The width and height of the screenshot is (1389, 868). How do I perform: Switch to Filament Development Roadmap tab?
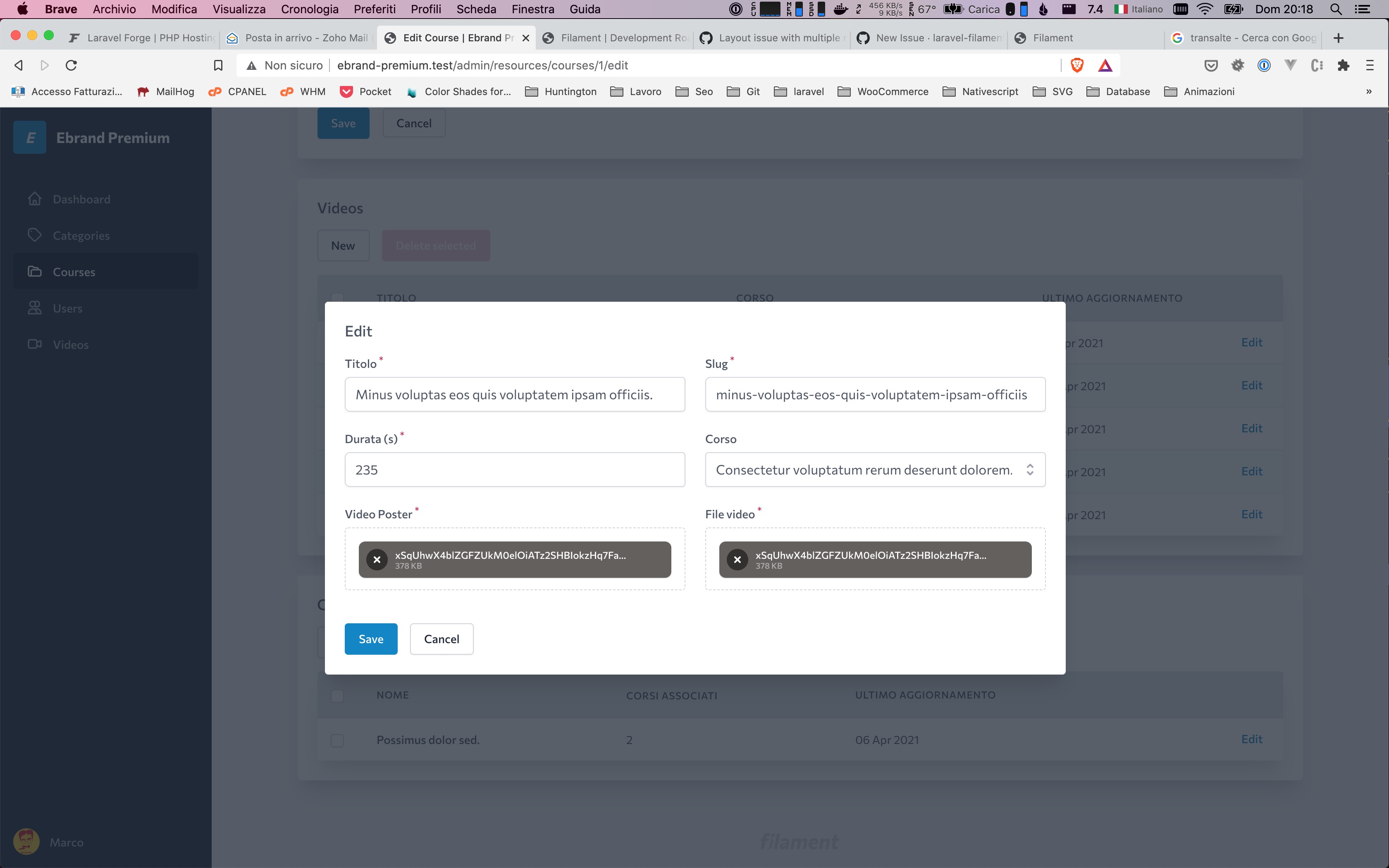point(615,38)
